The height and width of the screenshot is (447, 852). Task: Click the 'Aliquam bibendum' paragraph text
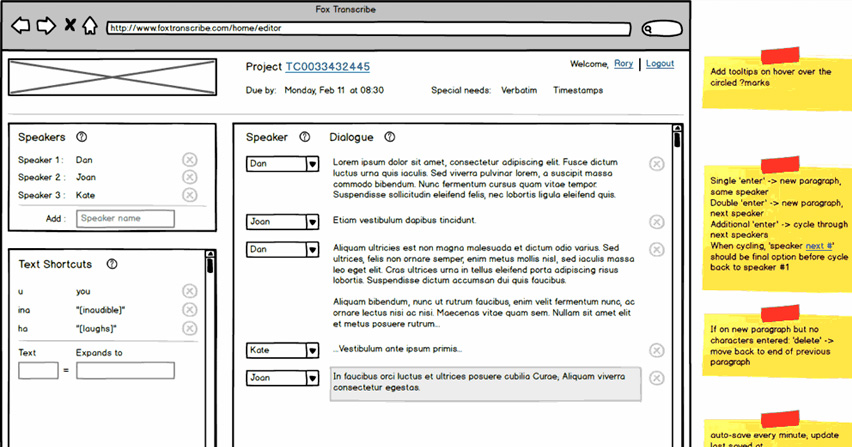click(484, 313)
